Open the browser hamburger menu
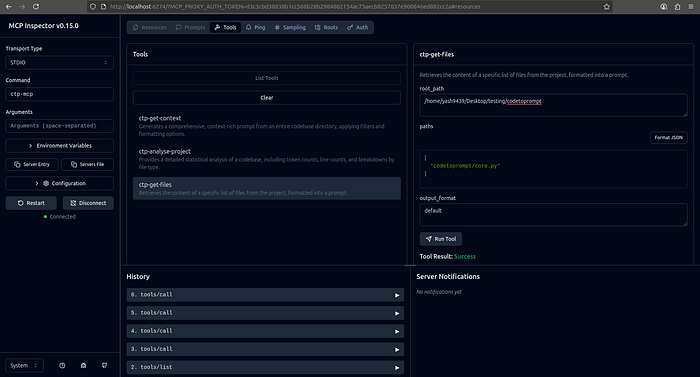The image size is (700, 377). (x=691, y=7)
